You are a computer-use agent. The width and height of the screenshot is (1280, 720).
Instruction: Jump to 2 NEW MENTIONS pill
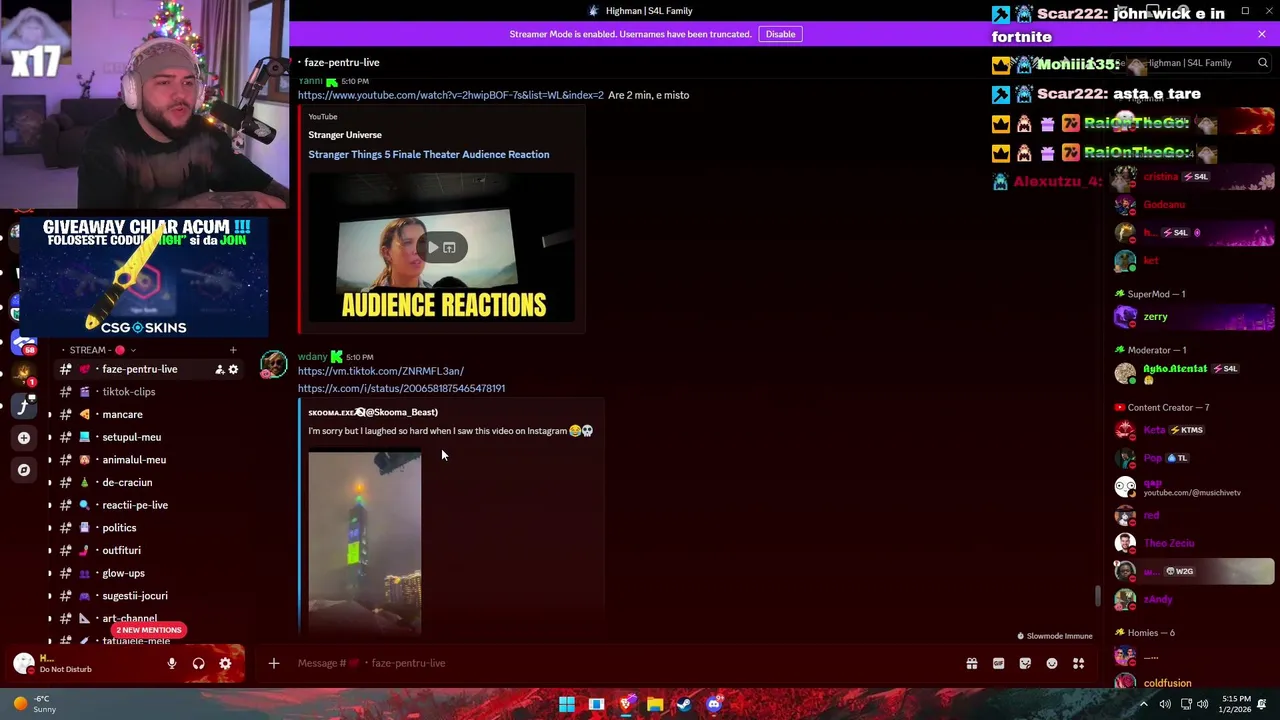[x=148, y=630]
